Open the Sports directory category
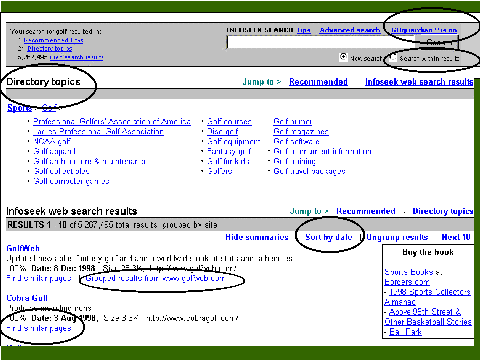 [x=19, y=108]
